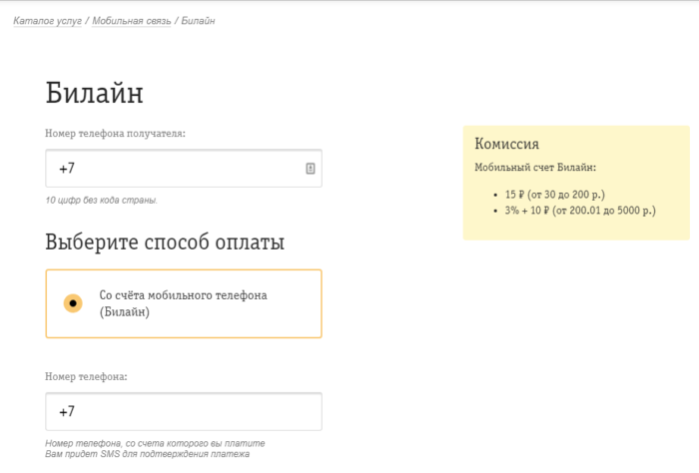Click the Со счёта мобильного телефона (Билайн) option box

pos(184,304)
